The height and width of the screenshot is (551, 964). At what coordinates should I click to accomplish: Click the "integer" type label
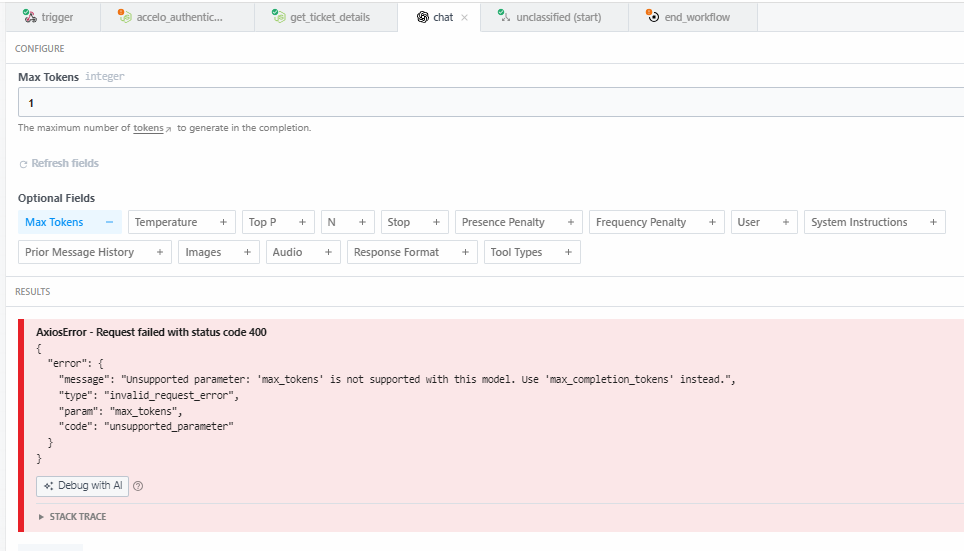pyautogui.click(x=105, y=76)
